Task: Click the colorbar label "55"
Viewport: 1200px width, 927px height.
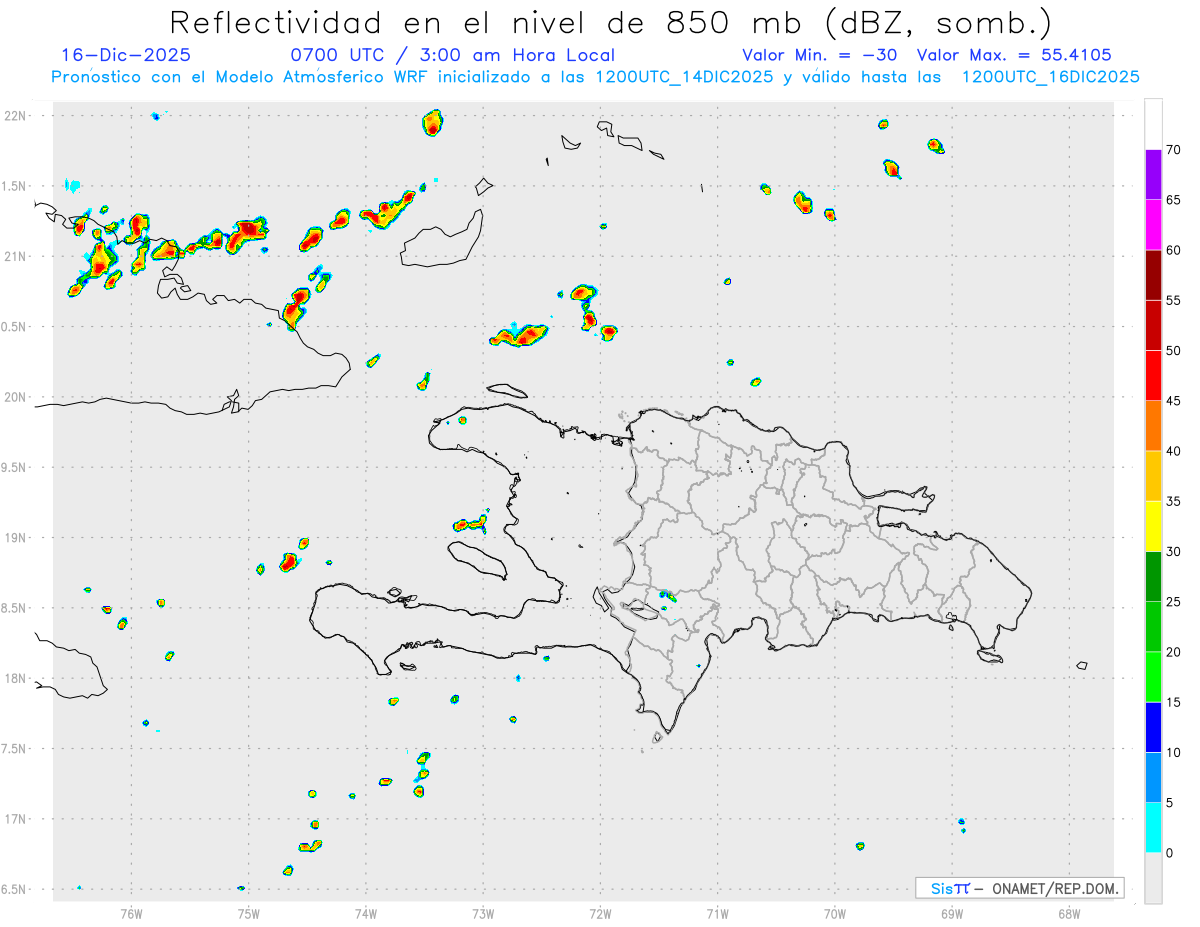Action: (1173, 300)
